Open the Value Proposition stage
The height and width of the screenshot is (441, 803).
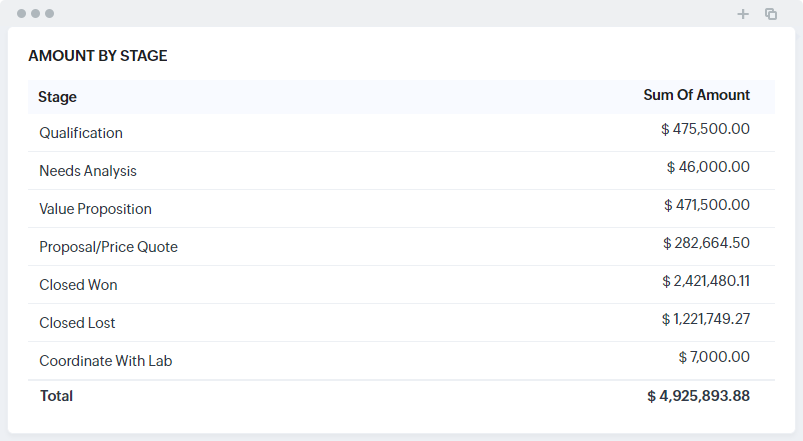[x=95, y=209]
